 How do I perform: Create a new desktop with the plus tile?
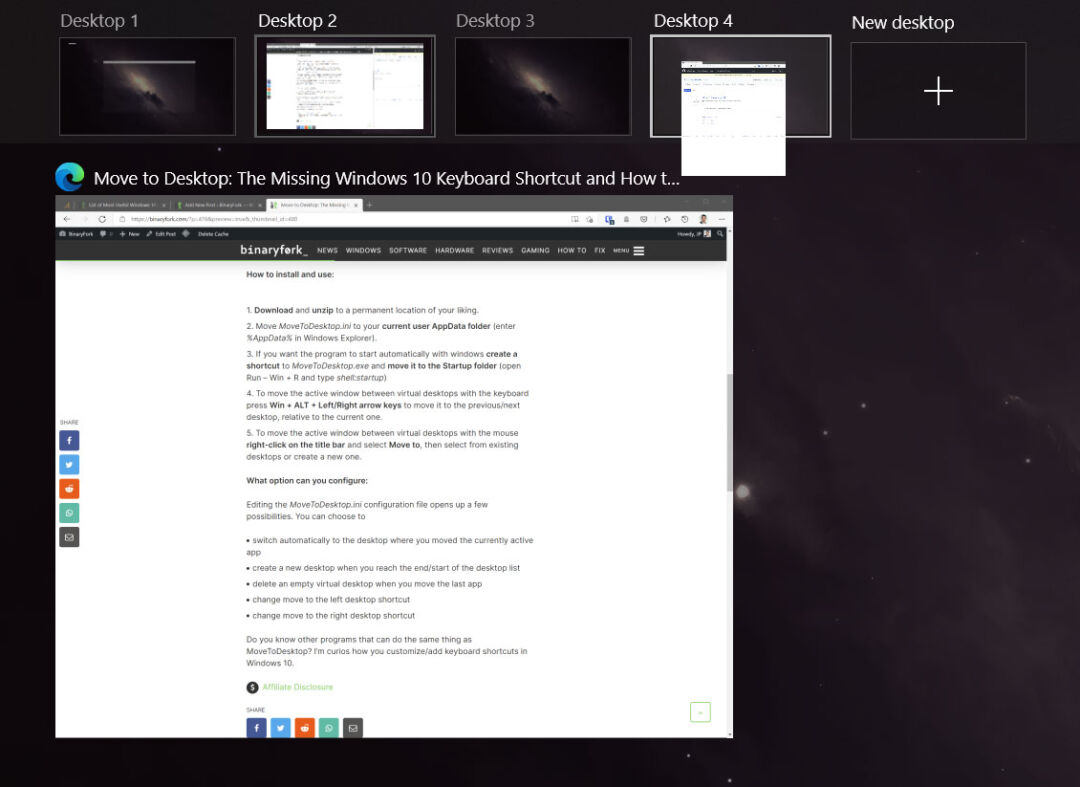tap(938, 90)
